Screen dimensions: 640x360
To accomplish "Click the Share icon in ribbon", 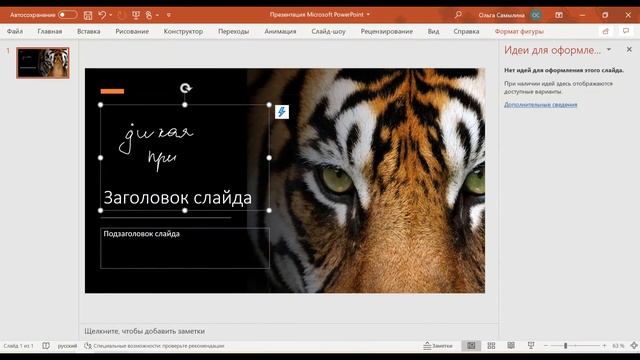I will tap(605, 31).
